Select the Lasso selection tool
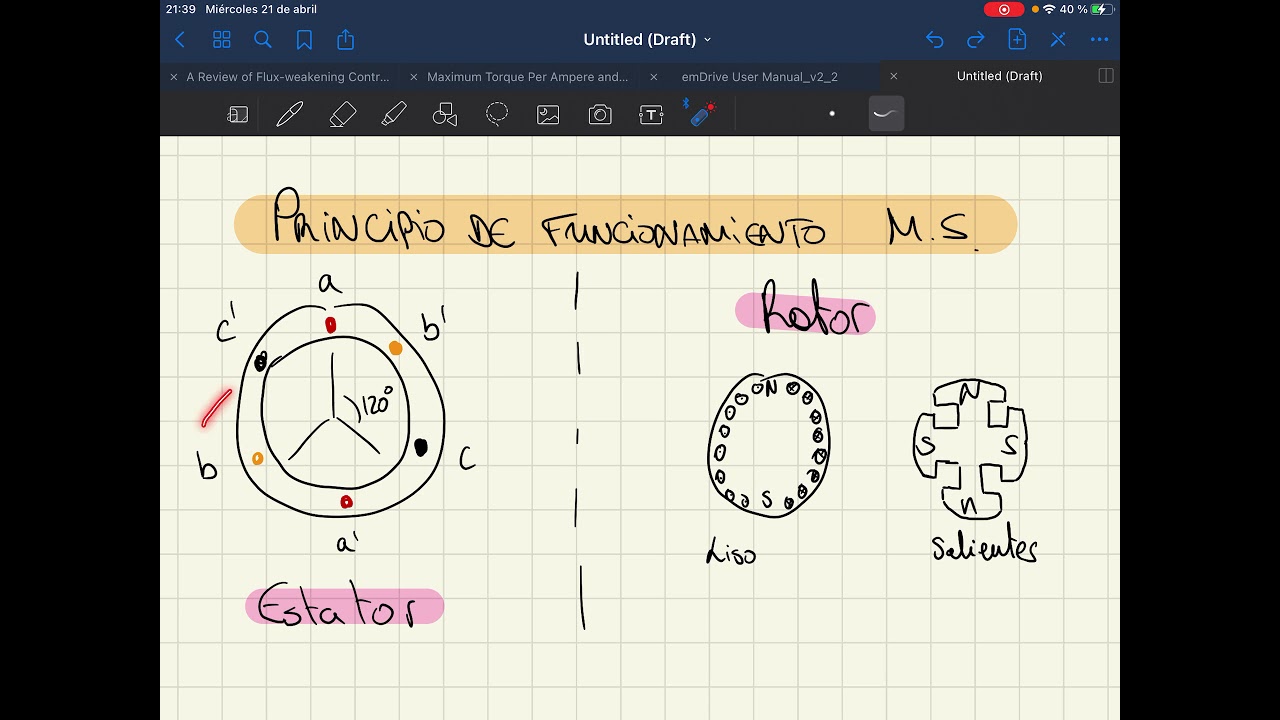Screen dimensions: 1280x720 [x=497, y=115]
